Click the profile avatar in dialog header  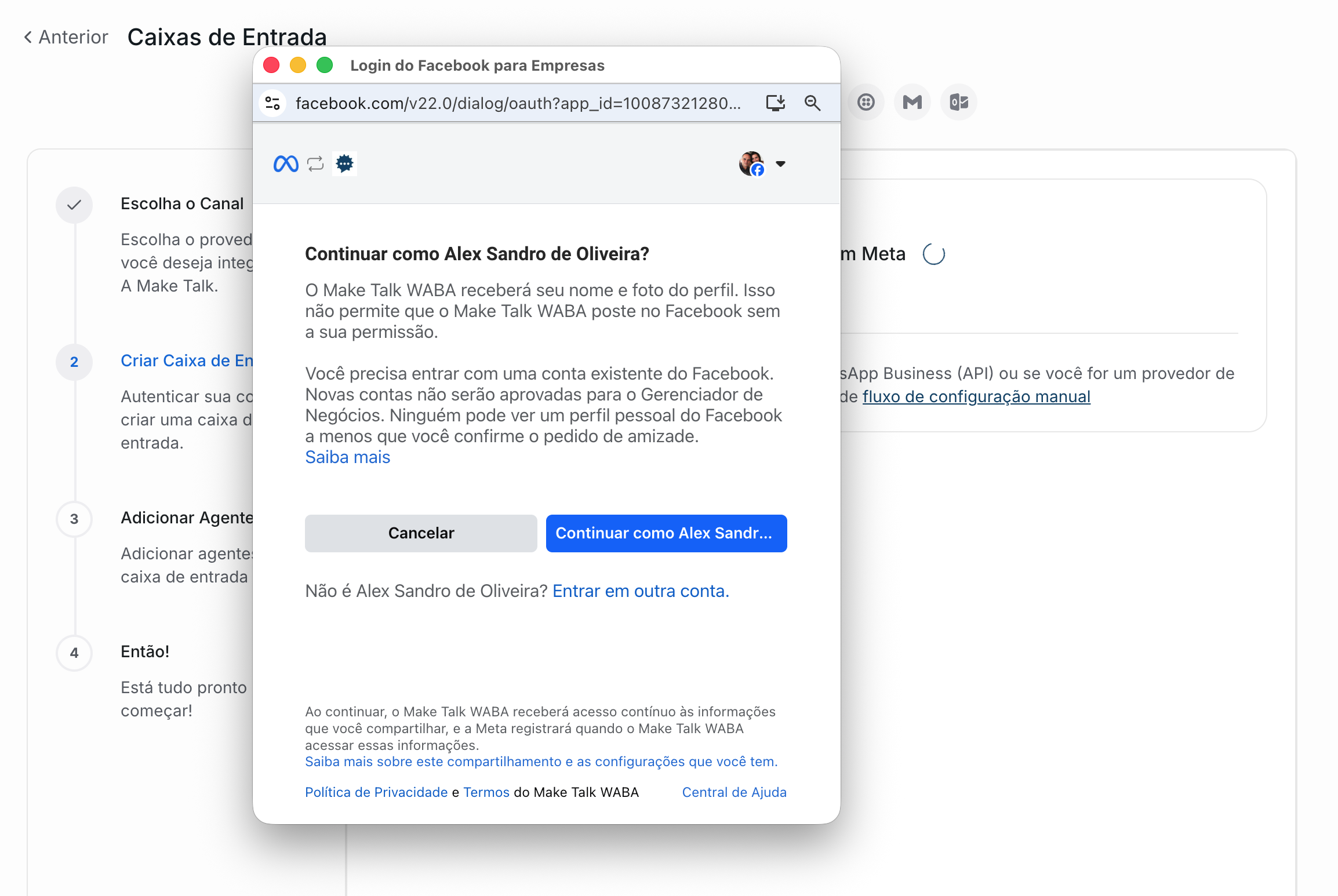[751, 164]
